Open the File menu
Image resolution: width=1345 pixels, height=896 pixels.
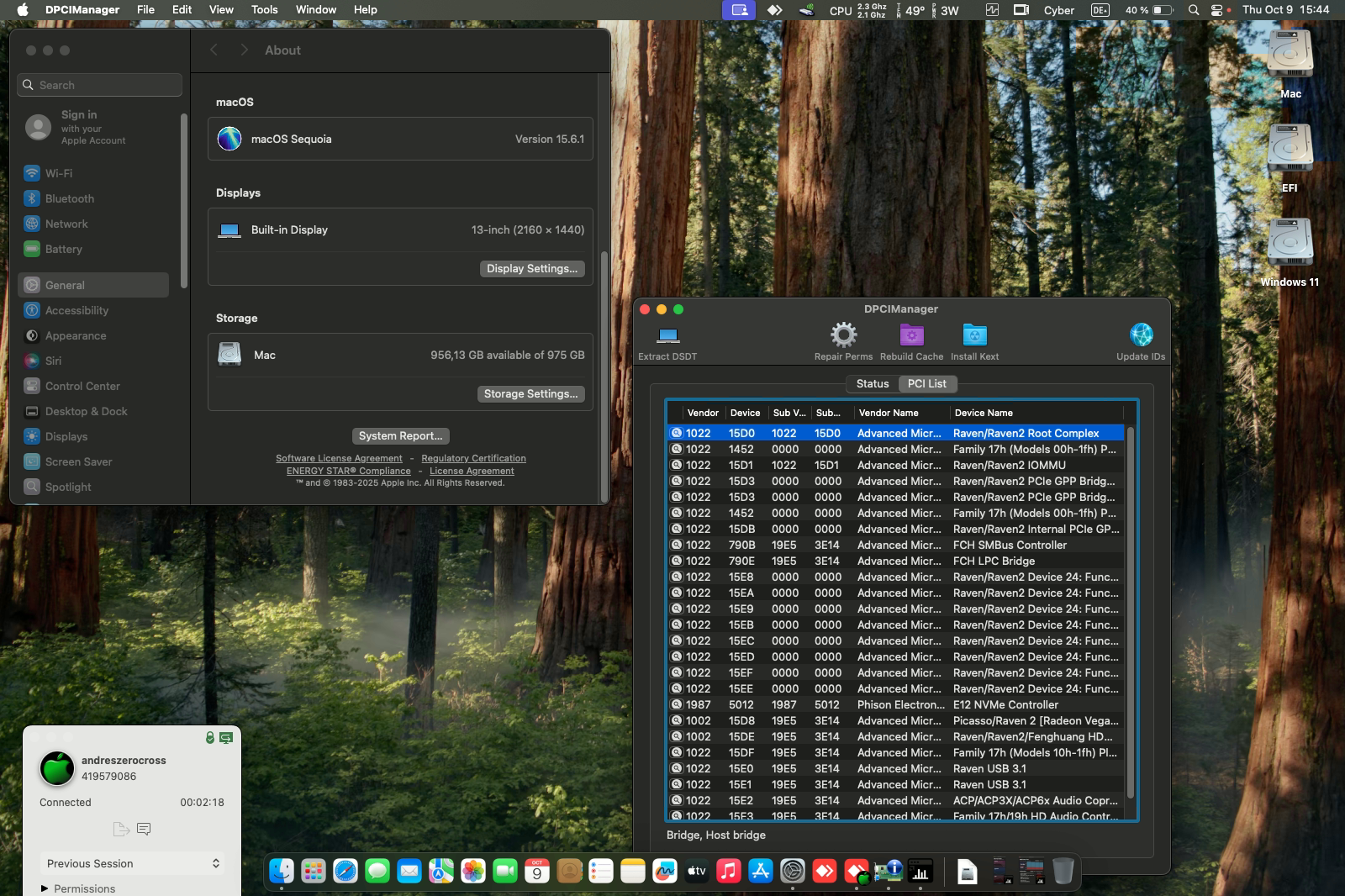click(146, 10)
